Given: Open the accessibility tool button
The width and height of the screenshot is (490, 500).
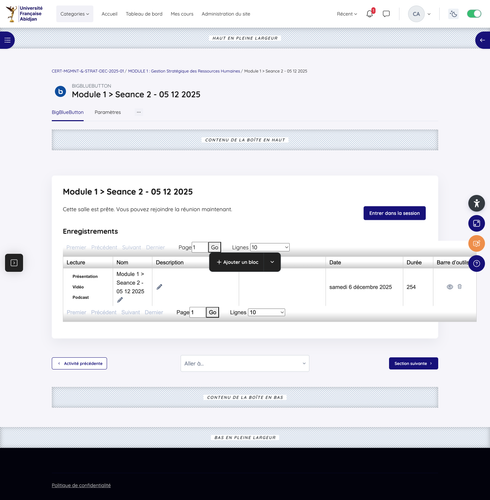Looking at the screenshot, I should point(477,203).
